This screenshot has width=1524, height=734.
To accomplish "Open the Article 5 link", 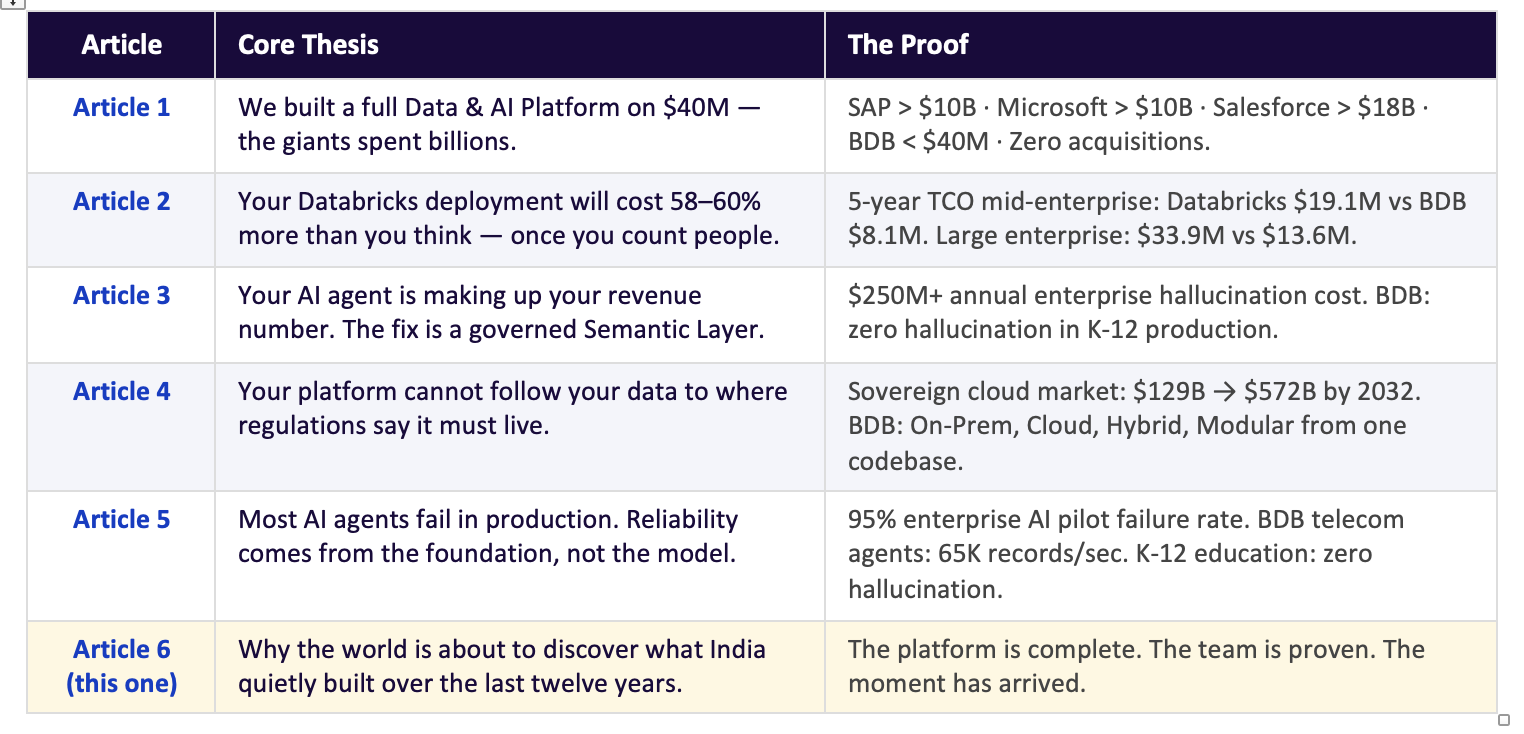I will click(121, 519).
